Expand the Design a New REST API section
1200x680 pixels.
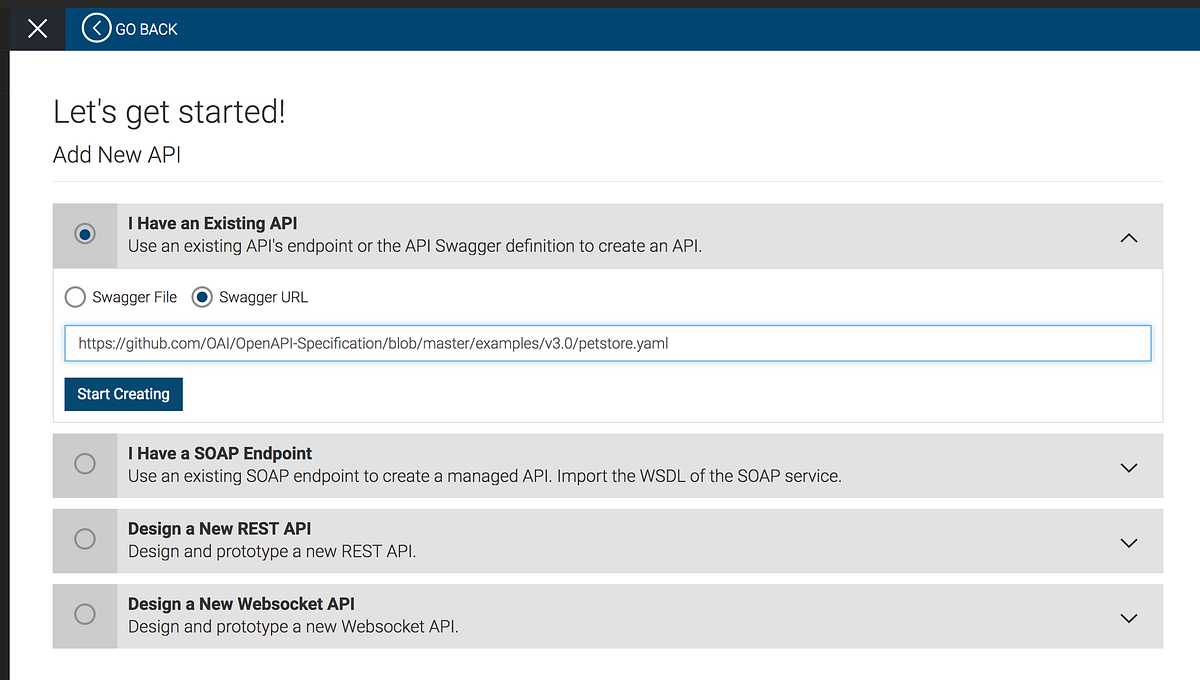tap(1128, 542)
